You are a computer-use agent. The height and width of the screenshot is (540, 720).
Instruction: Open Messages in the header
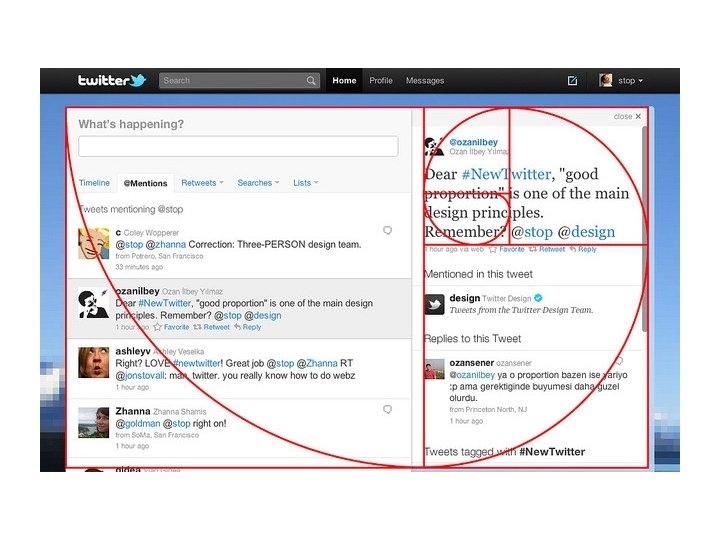[425, 80]
